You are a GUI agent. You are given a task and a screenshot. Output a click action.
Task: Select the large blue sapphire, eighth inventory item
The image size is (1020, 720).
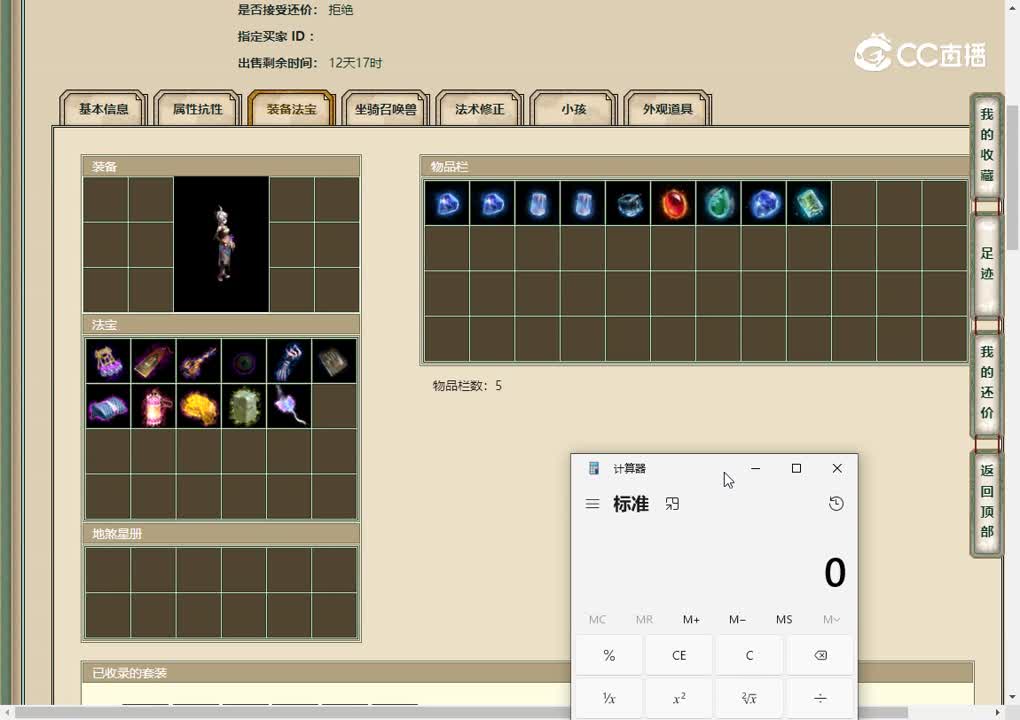pos(764,203)
